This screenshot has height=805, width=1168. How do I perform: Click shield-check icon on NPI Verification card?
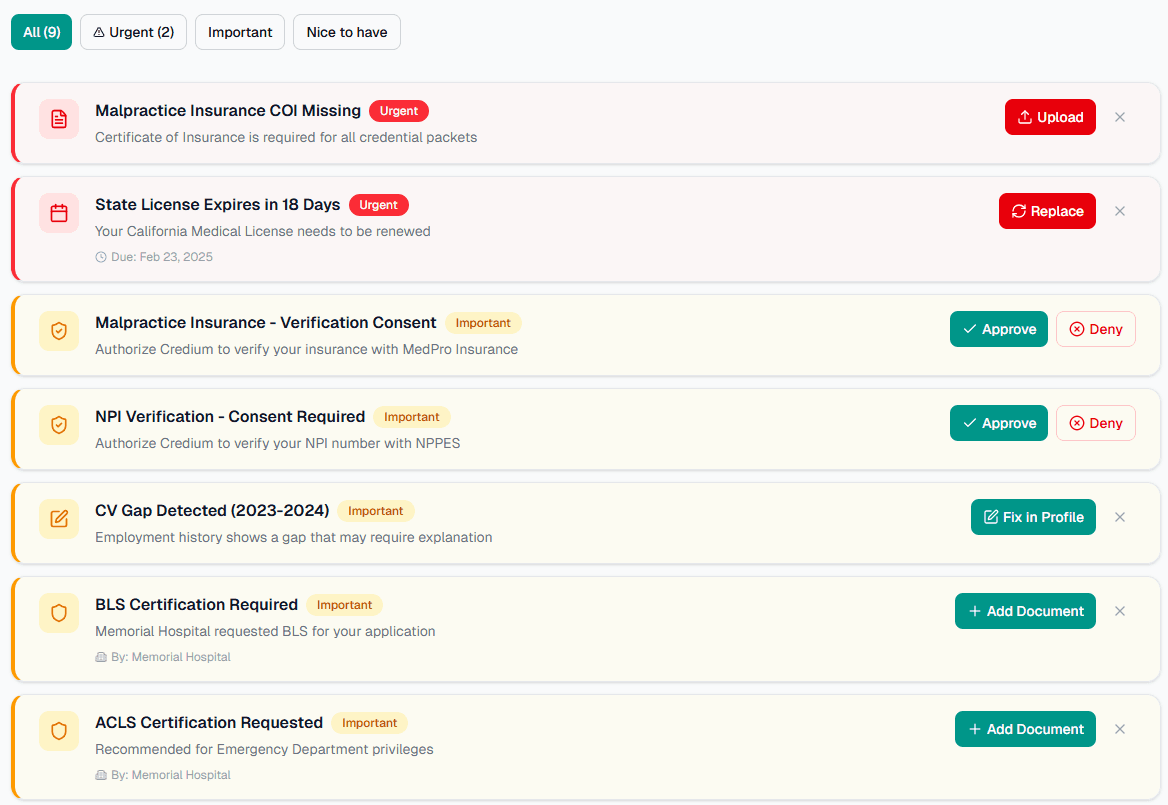point(59,424)
